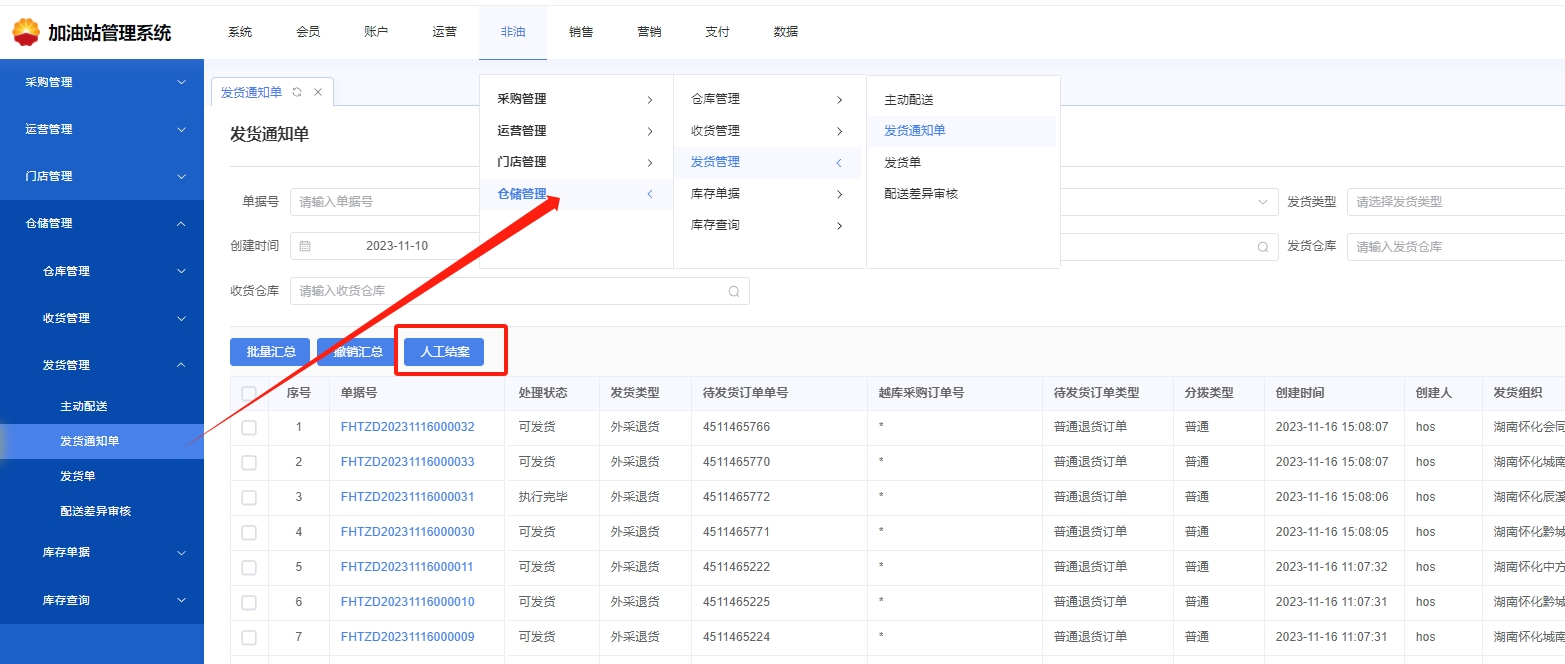This screenshot has height=664, width=1565.
Task: Click the 批量汇总 button
Action: (270, 352)
